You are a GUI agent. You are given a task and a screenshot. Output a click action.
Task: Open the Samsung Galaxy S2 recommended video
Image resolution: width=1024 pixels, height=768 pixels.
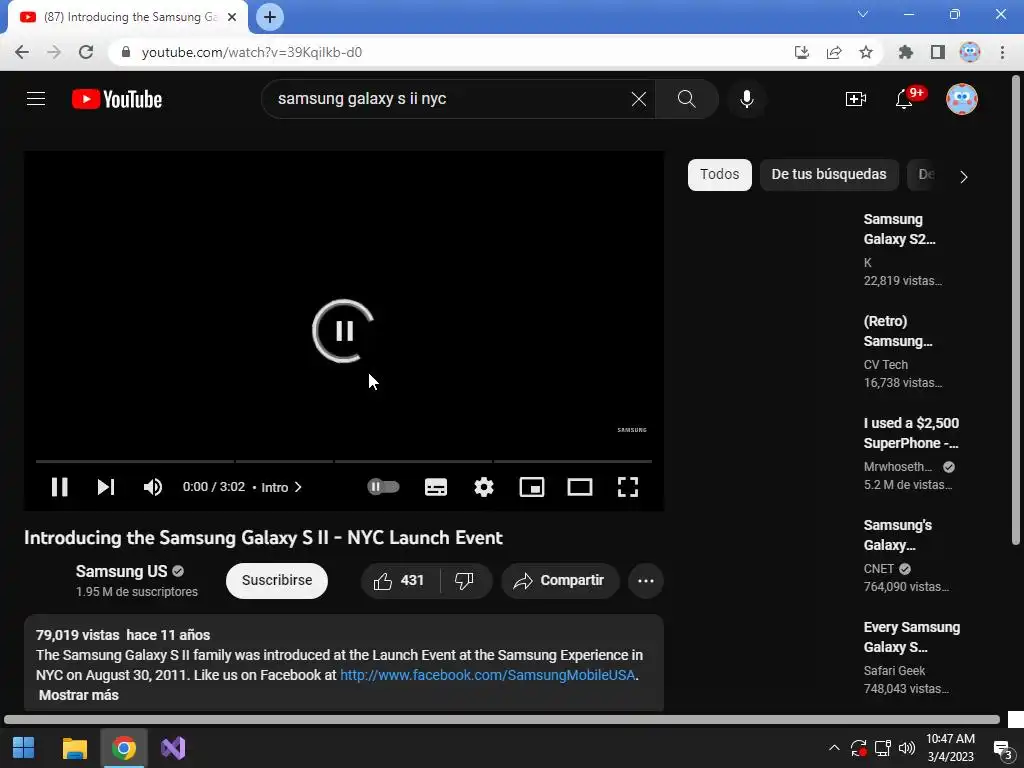point(899,229)
